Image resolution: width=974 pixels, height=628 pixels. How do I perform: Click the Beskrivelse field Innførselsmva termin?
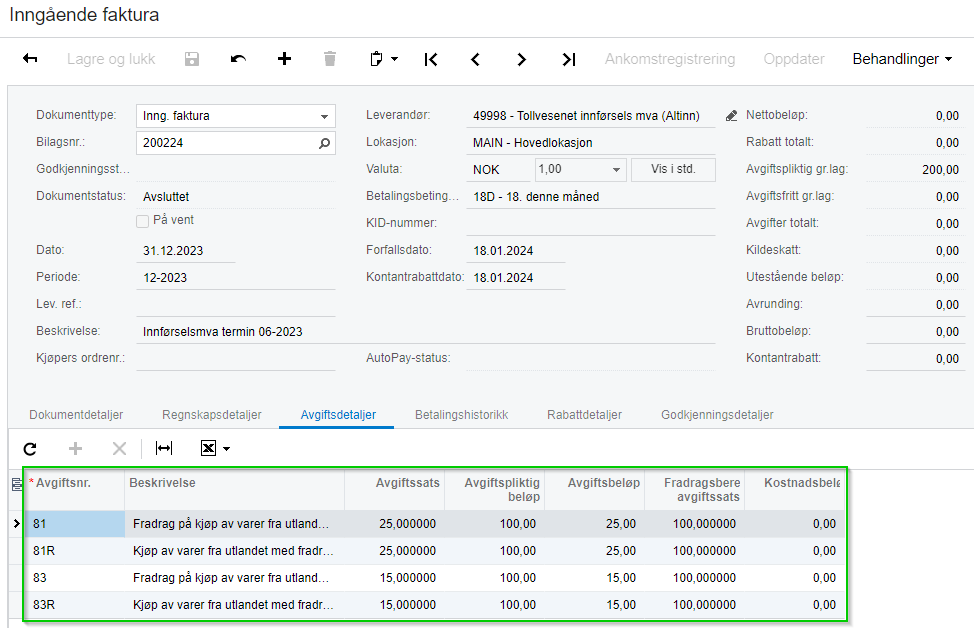(x=426, y=332)
